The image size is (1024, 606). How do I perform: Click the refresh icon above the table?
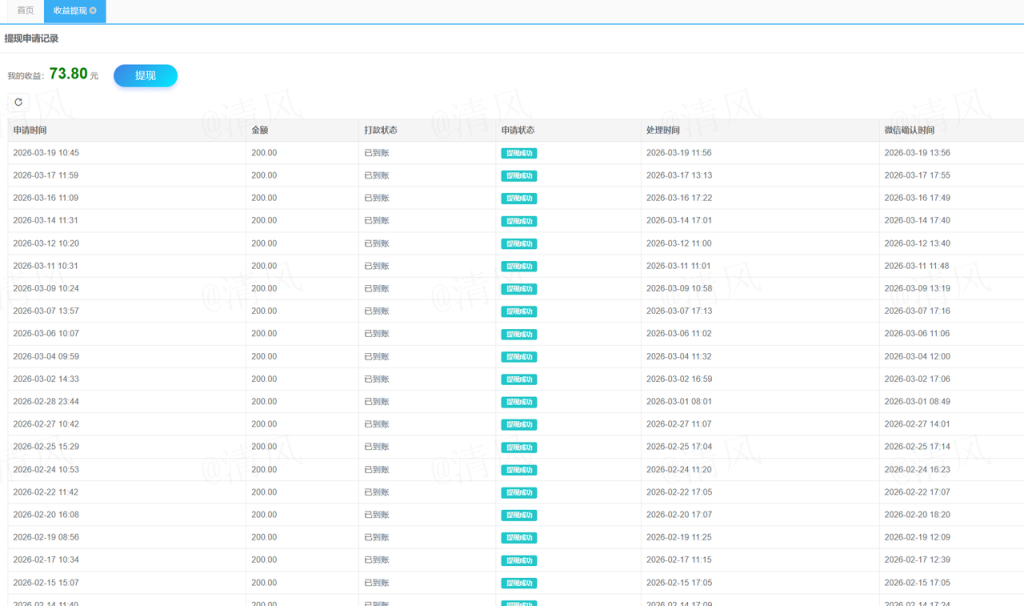click(x=18, y=102)
